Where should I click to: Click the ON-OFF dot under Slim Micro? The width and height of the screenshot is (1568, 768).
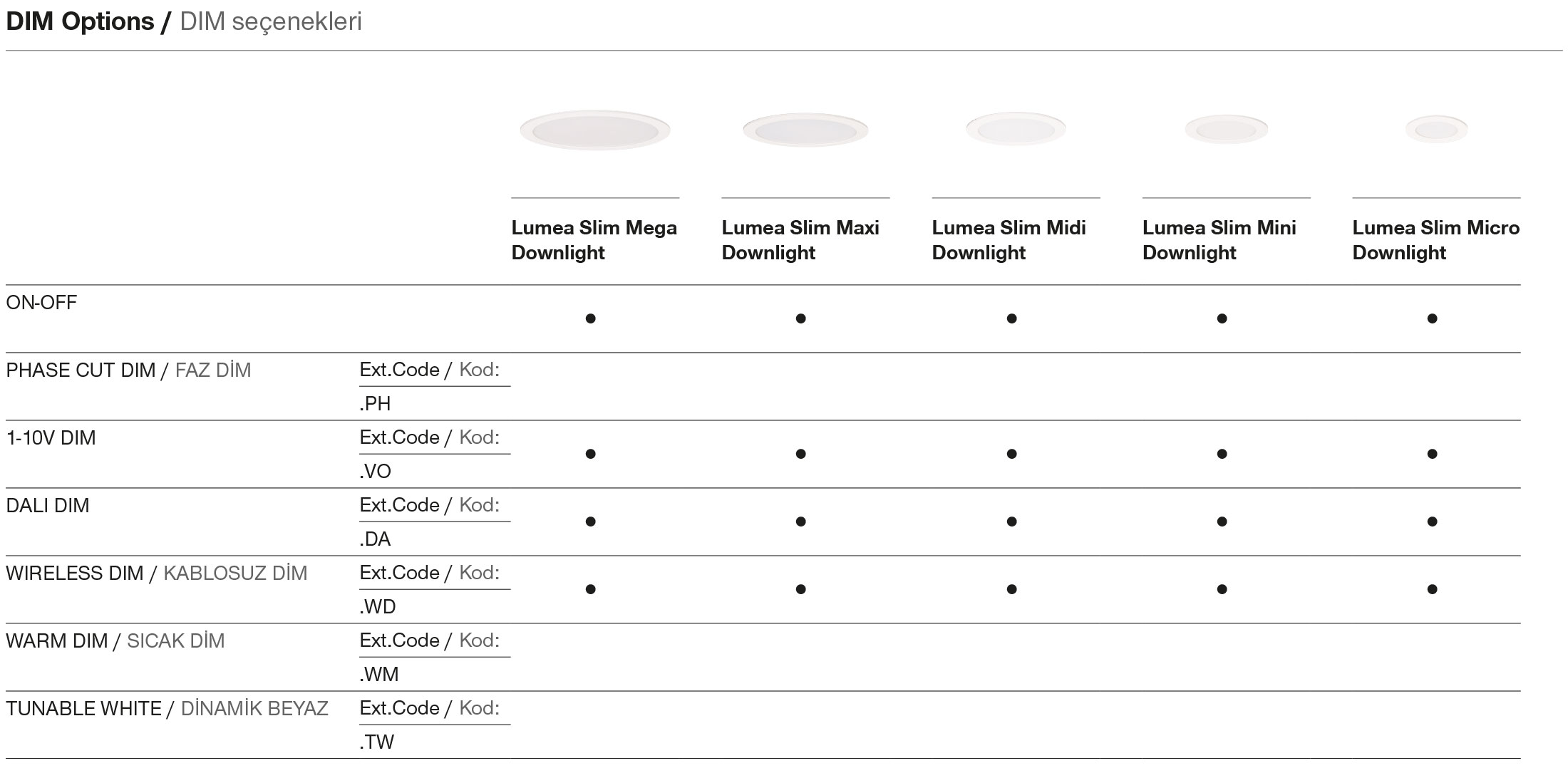pyautogui.click(x=1432, y=318)
